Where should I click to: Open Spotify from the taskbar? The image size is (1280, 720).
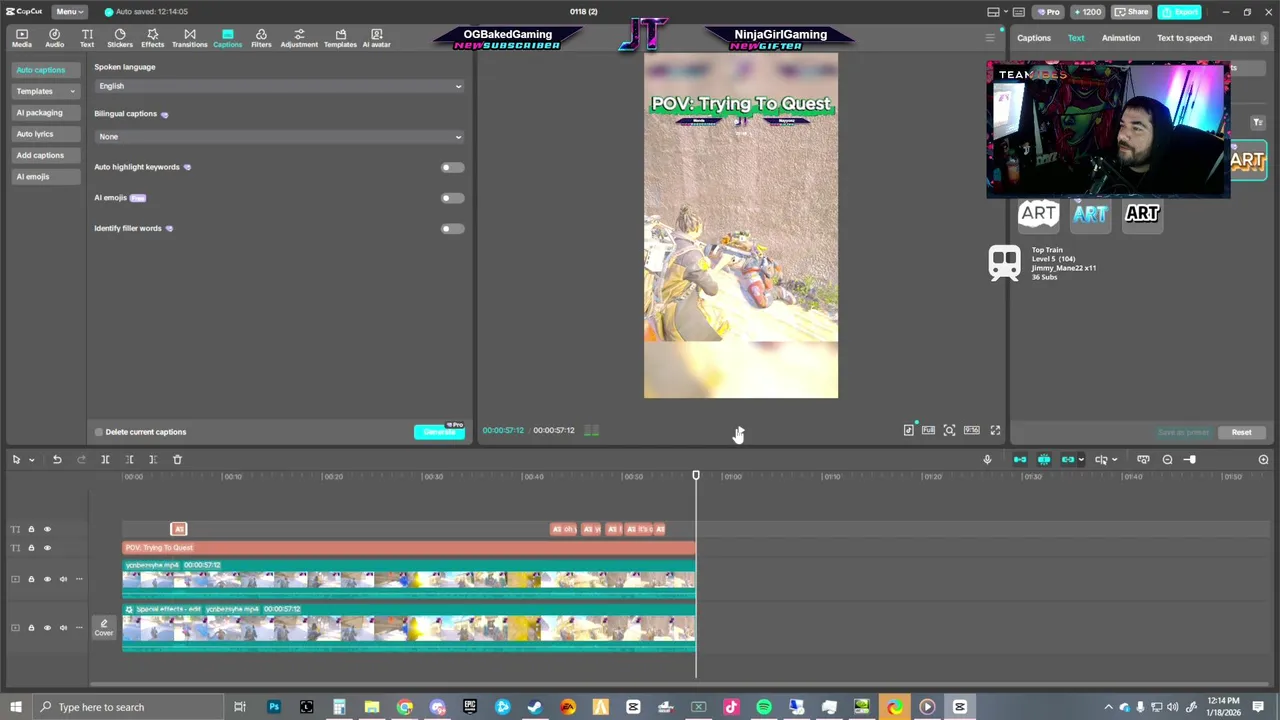click(763, 707)
